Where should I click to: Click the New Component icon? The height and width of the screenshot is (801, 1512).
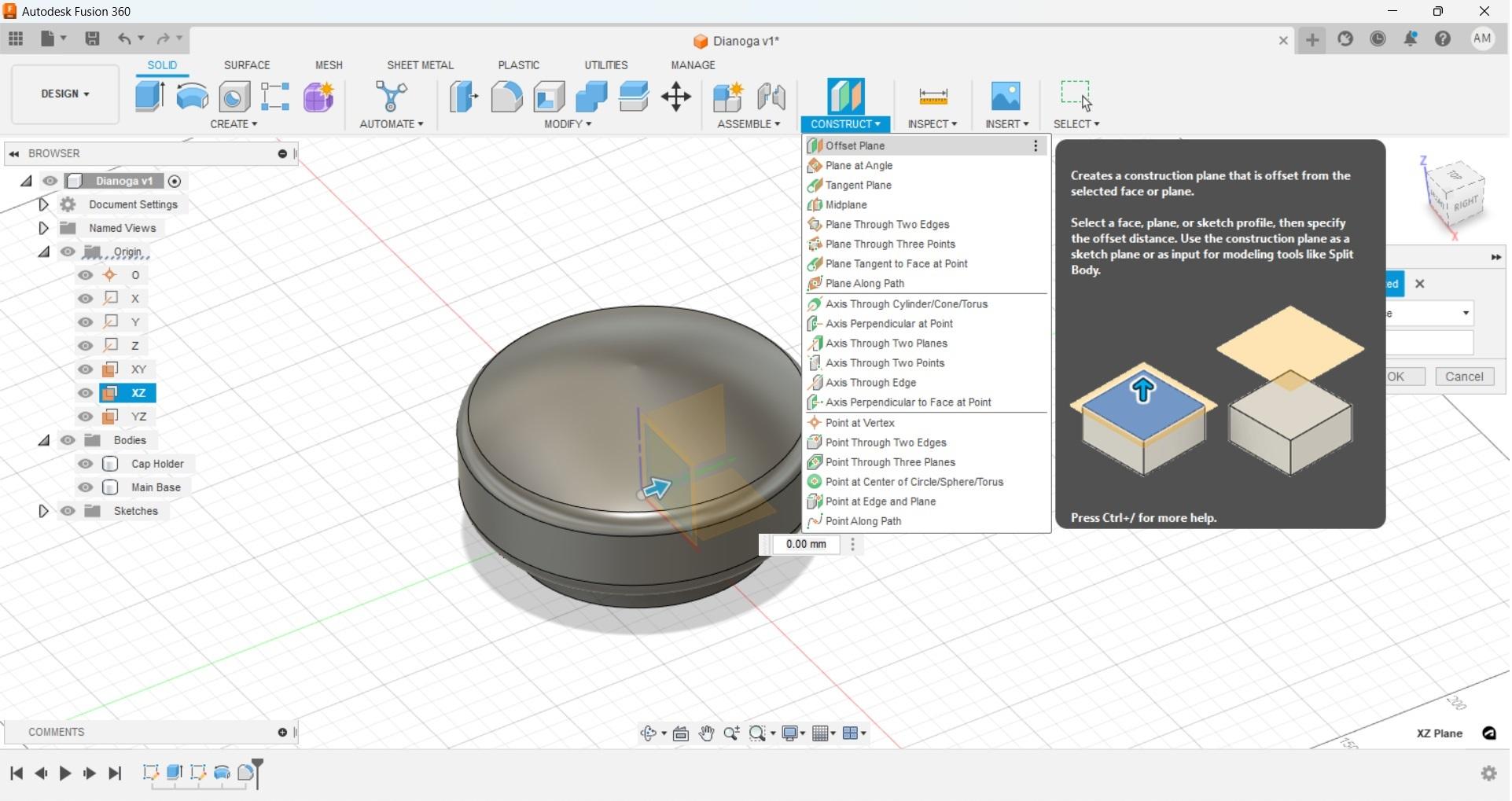click(x=728, y=97)
